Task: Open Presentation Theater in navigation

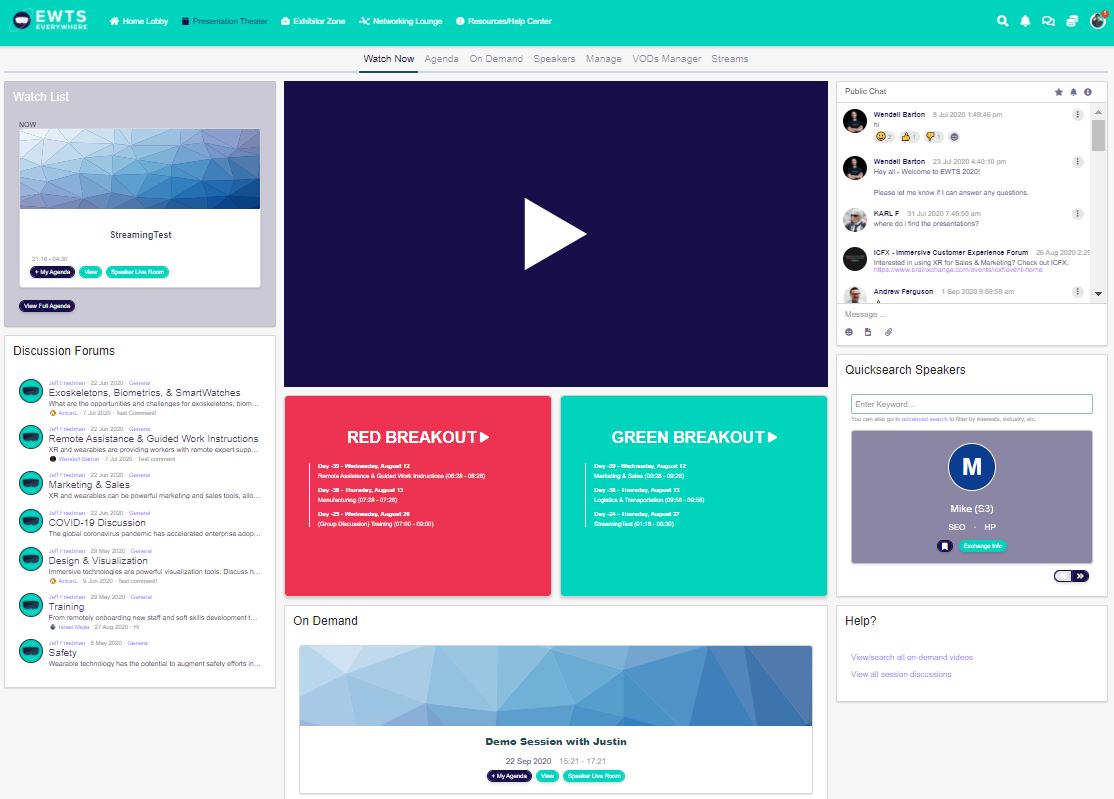Action: tap(225, 21)
